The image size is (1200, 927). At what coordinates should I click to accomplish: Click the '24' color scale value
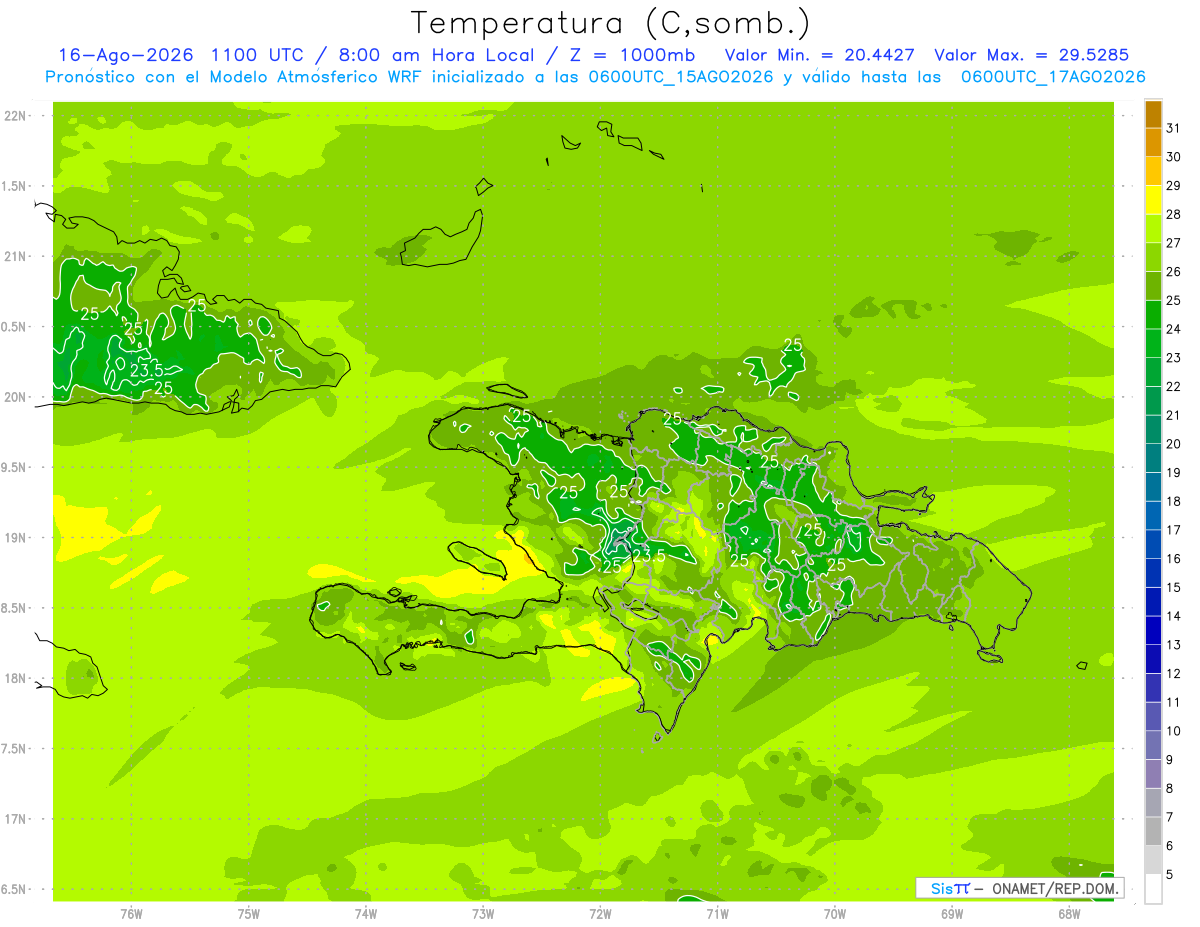1174,329
